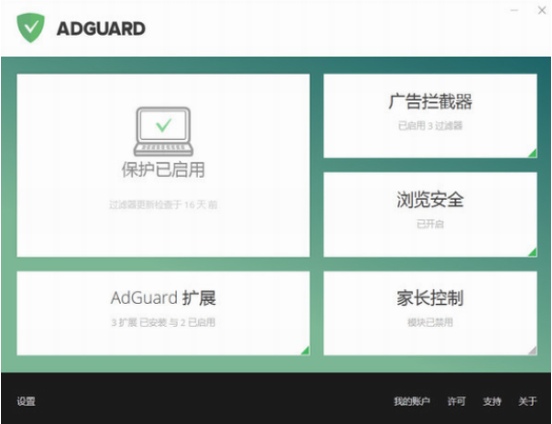The width and height of the screenshot is (552, 424).
Task: Click the 3 扩展 已安装 与 2 已启用 text
Action: point(163,322)
